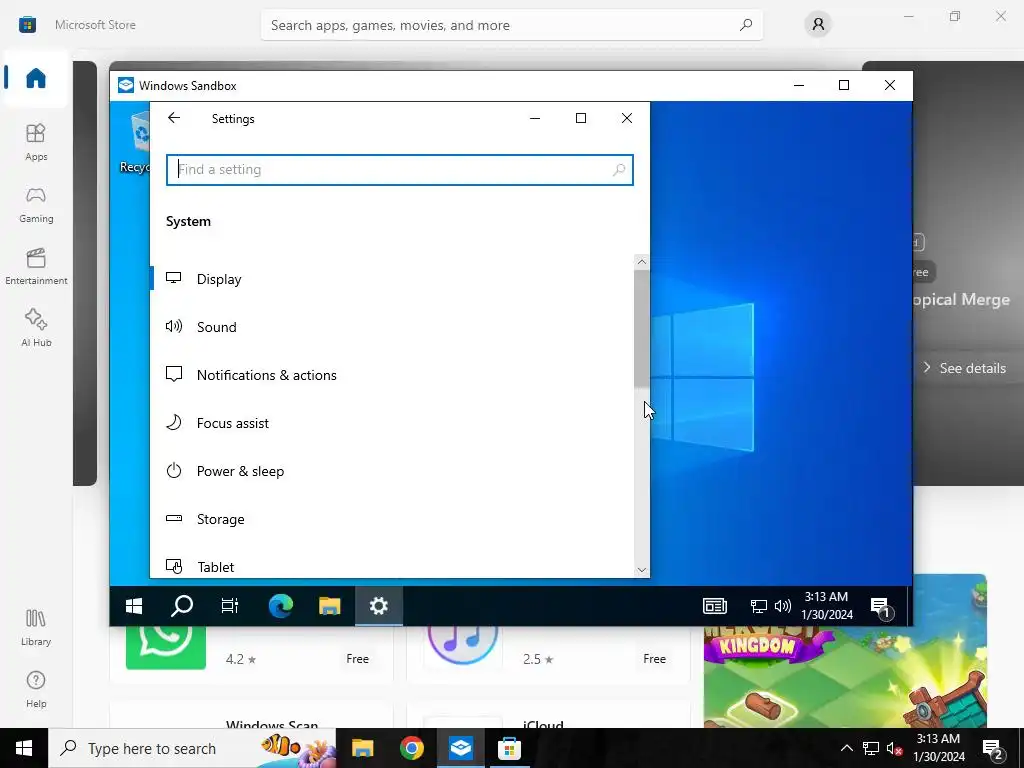Open News and interests in Sandbox taskbar
This screenshot has width=1024, height=768.
(x=714, y=606)
